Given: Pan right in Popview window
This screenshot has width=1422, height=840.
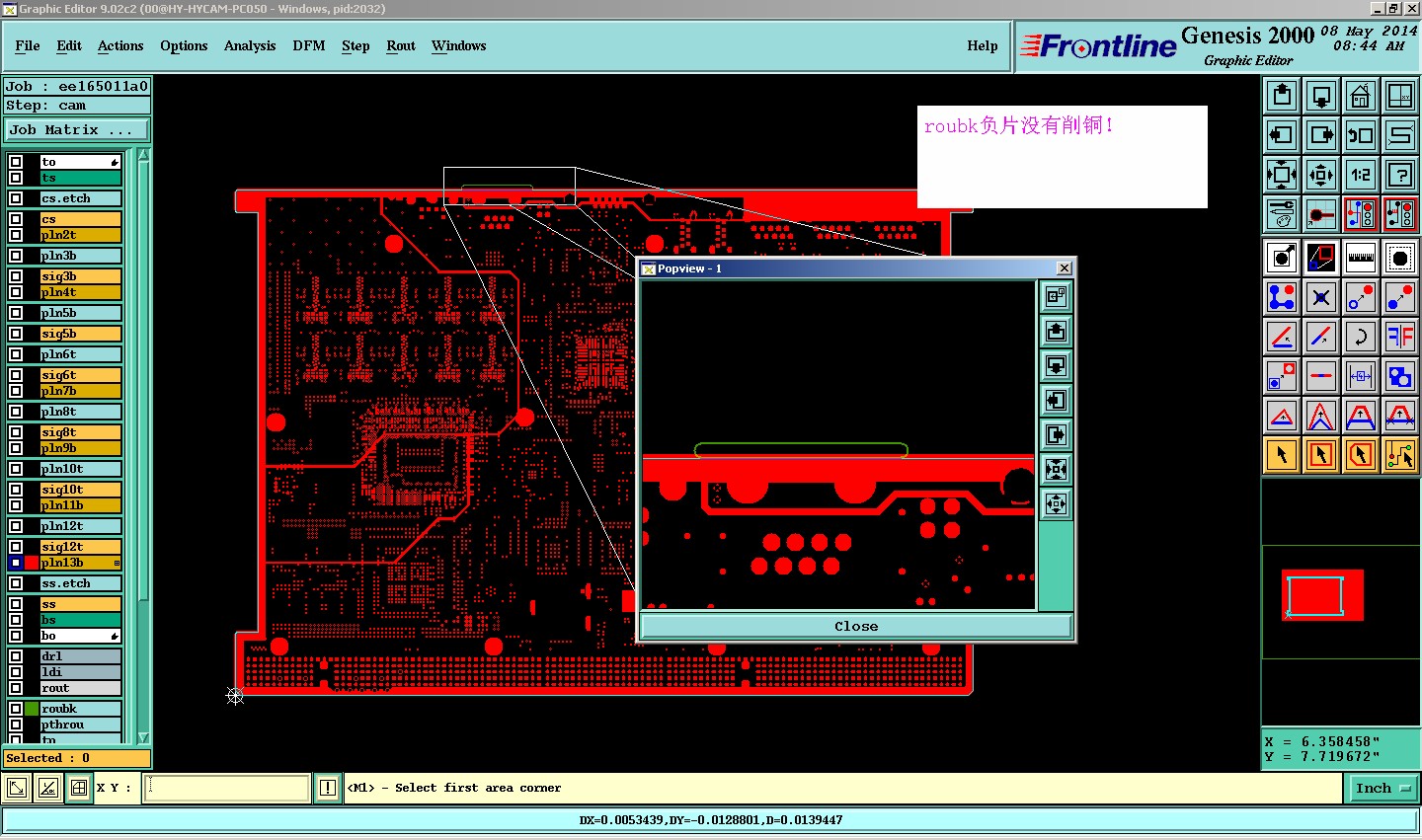Looking at the screenshot, I should coord(1056,434).
